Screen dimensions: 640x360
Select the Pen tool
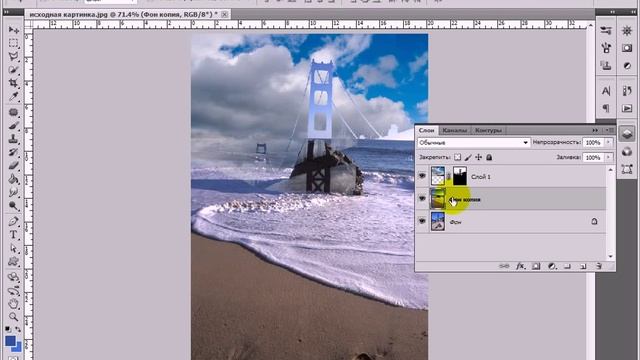(x=13, y=221)
